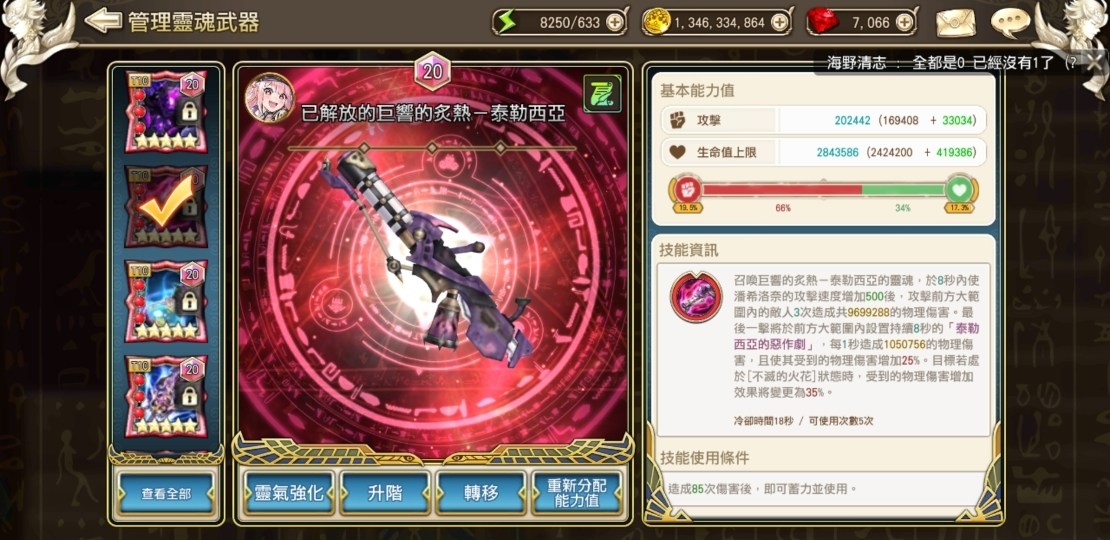Click the attack-to-HP ratio bar
The height and width of the screenshot is (540, 1110).
click(x=824, y=190)
